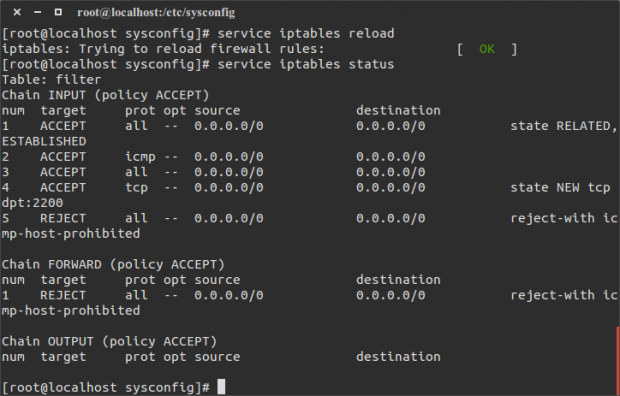
Task: Maximize the terminal window
Action: tap(58, 12)
